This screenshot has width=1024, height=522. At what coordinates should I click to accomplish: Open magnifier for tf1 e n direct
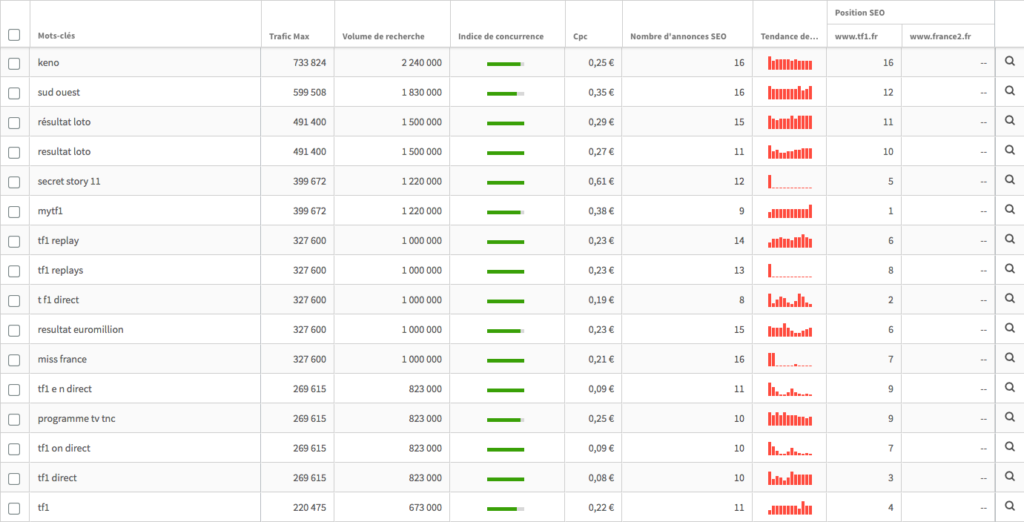(x=1009, y=388)
